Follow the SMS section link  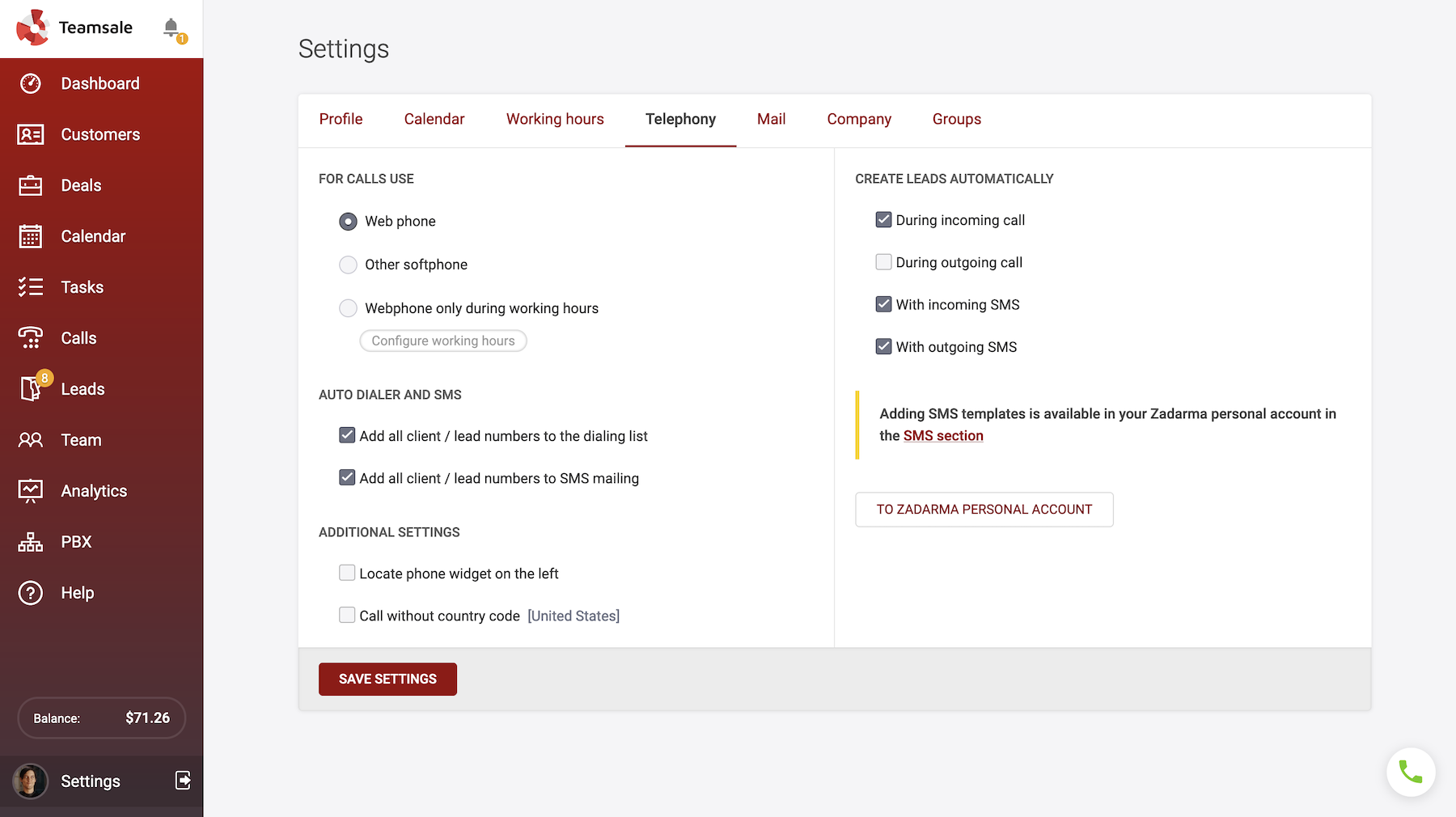pos(942,436)
